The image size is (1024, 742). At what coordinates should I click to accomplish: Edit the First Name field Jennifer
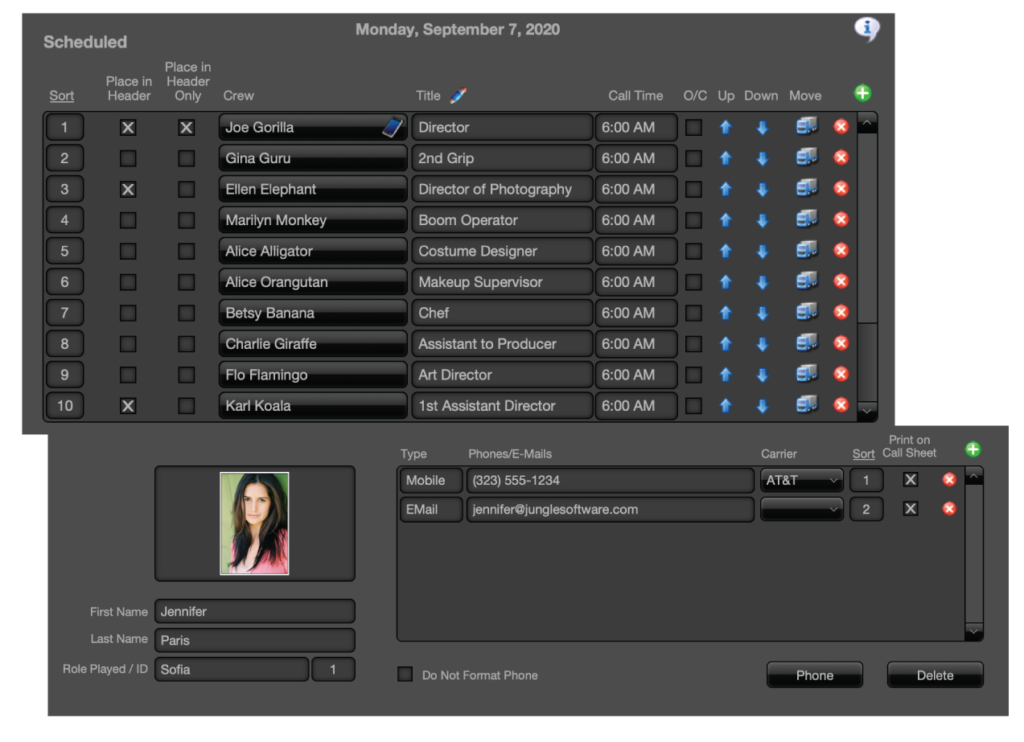(x=255, y=611)
